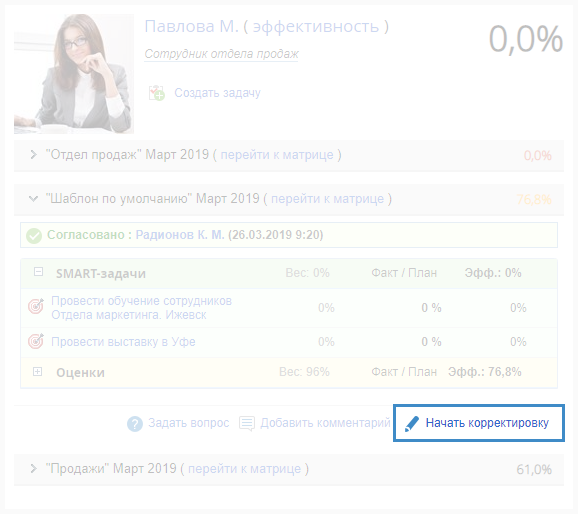Open matrix link for Шаблон по умолчанию
This screenshot has height=514, width=578.
tap(327, 199)
